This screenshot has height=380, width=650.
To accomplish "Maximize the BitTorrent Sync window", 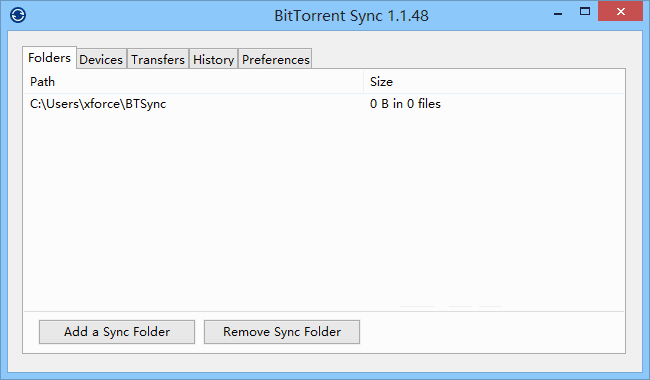I will (x=585, y=12).
